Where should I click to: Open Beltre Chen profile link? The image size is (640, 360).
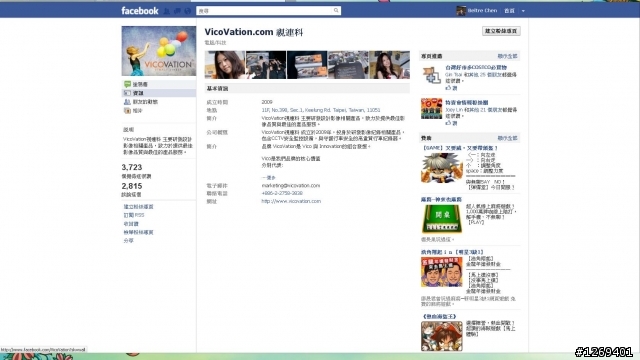482,11
